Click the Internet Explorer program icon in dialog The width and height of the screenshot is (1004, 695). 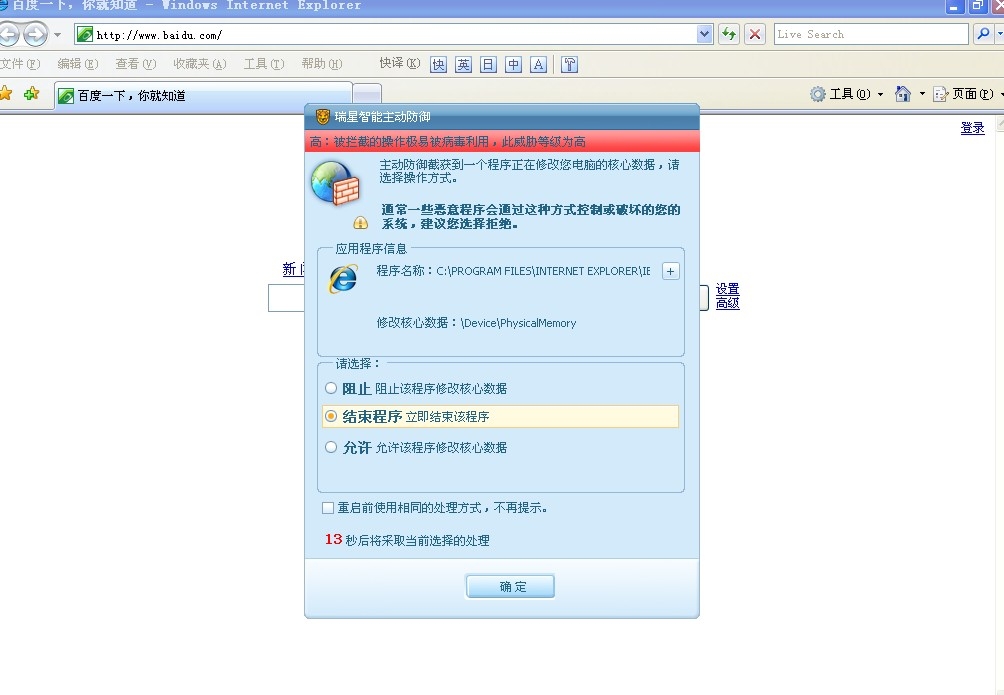coord(343,279)
